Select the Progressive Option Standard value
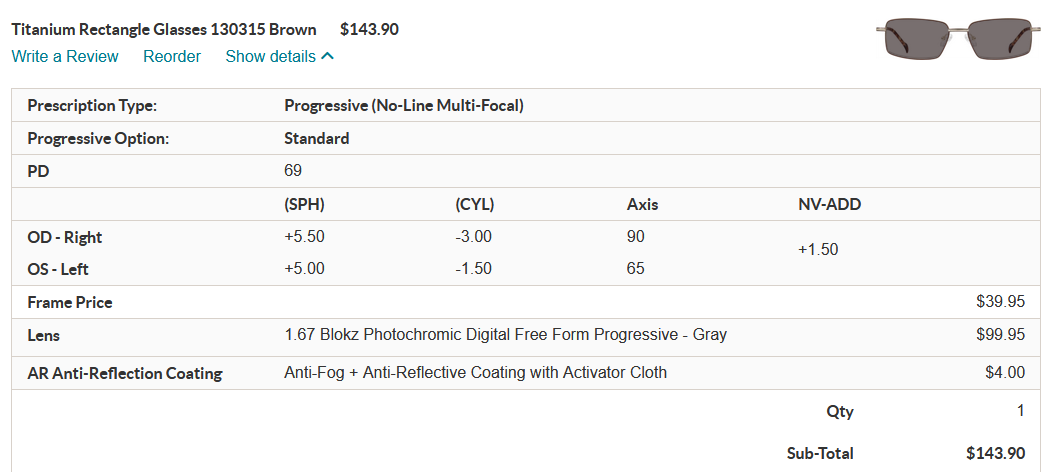The image size is (1044, 472). [317, 138]
